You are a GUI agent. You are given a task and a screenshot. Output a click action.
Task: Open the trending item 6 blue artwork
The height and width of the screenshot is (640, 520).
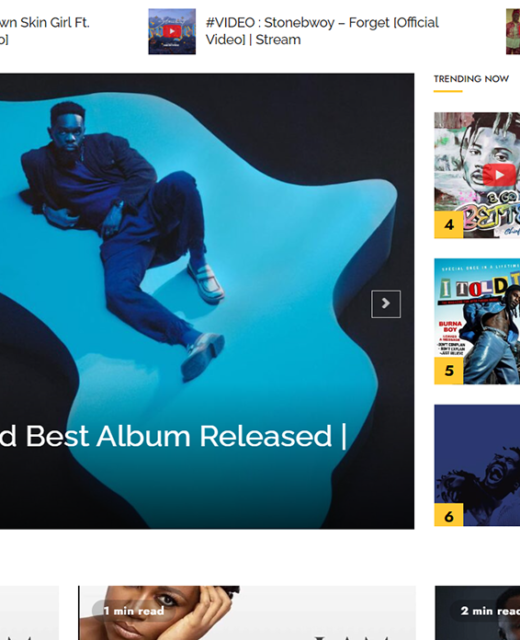477,465
